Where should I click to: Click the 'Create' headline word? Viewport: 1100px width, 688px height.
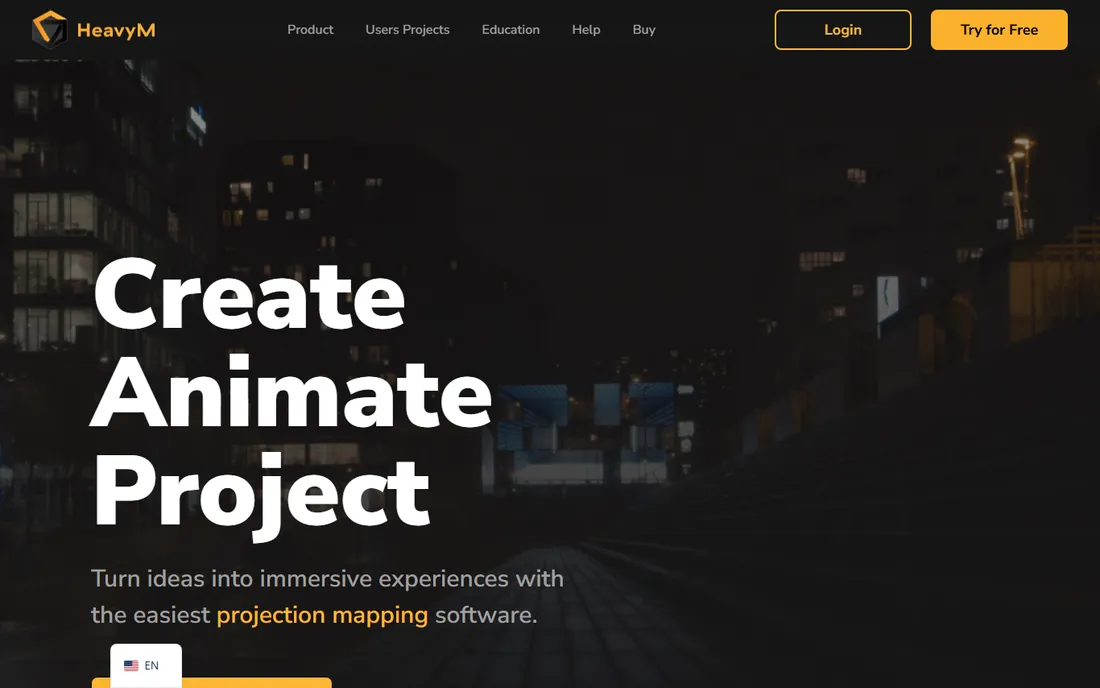click(249, 295)
